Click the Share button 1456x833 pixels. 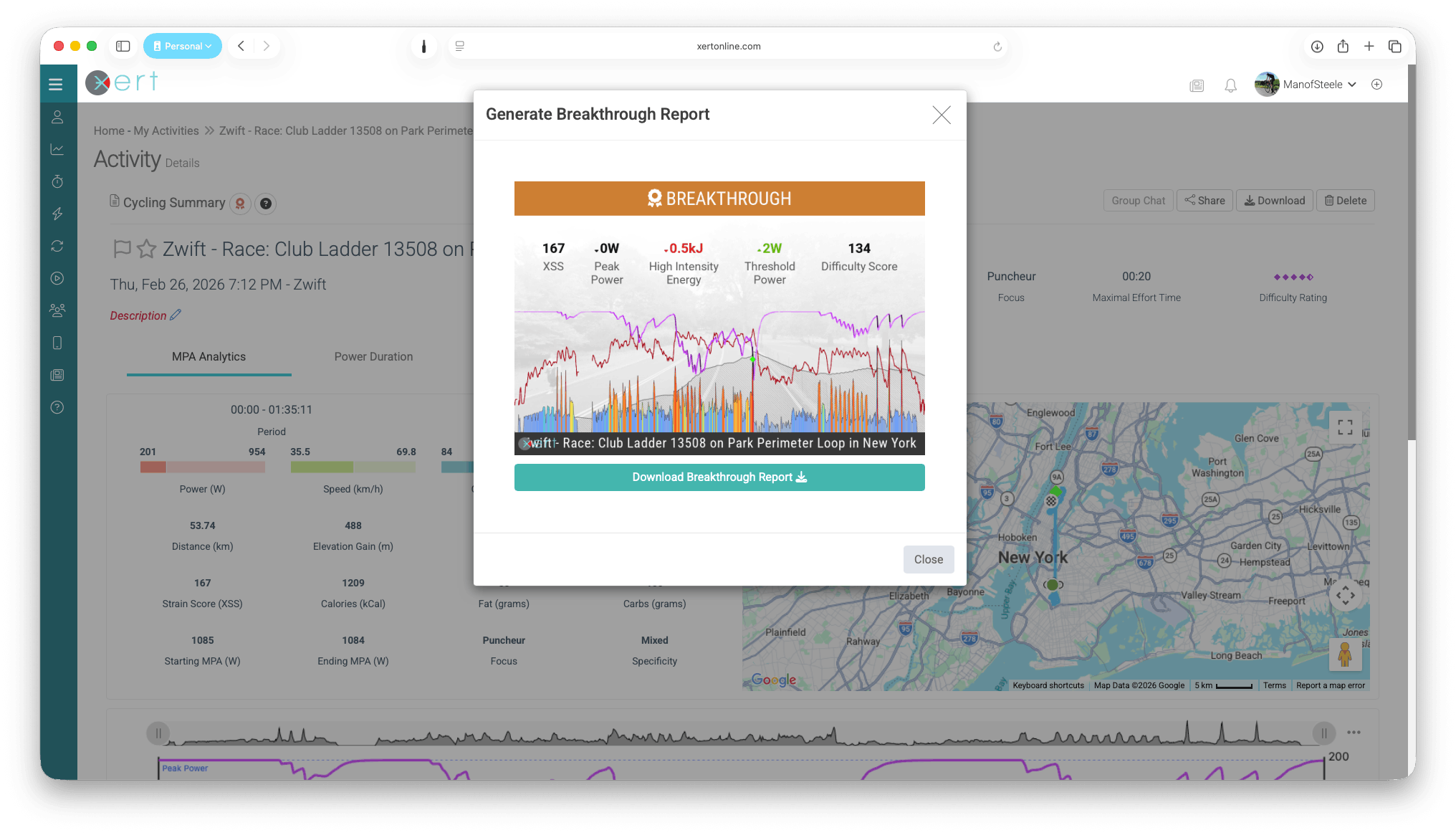coord(1204,201)
